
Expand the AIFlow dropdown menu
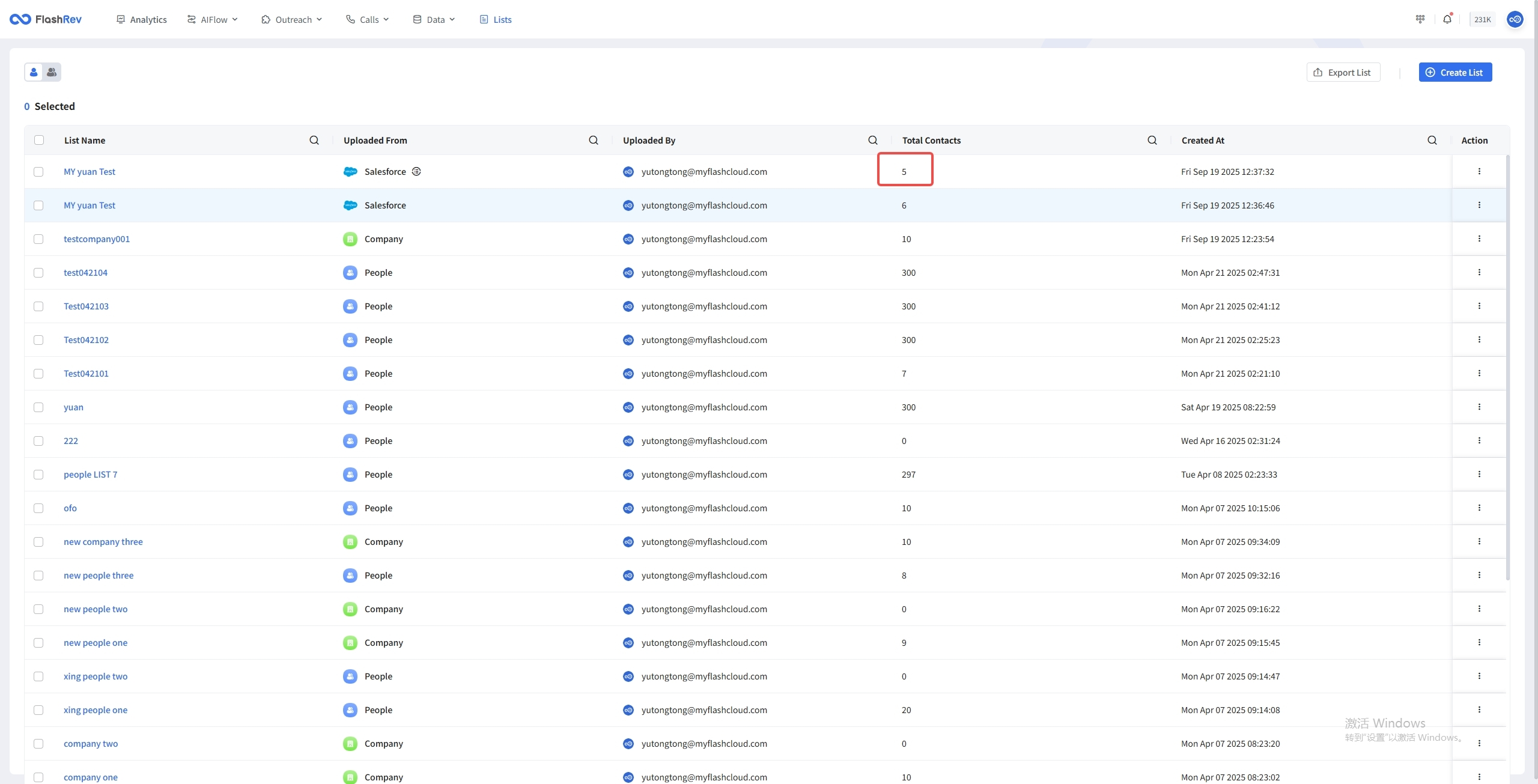pyautogui.click(x=213, y=19)
